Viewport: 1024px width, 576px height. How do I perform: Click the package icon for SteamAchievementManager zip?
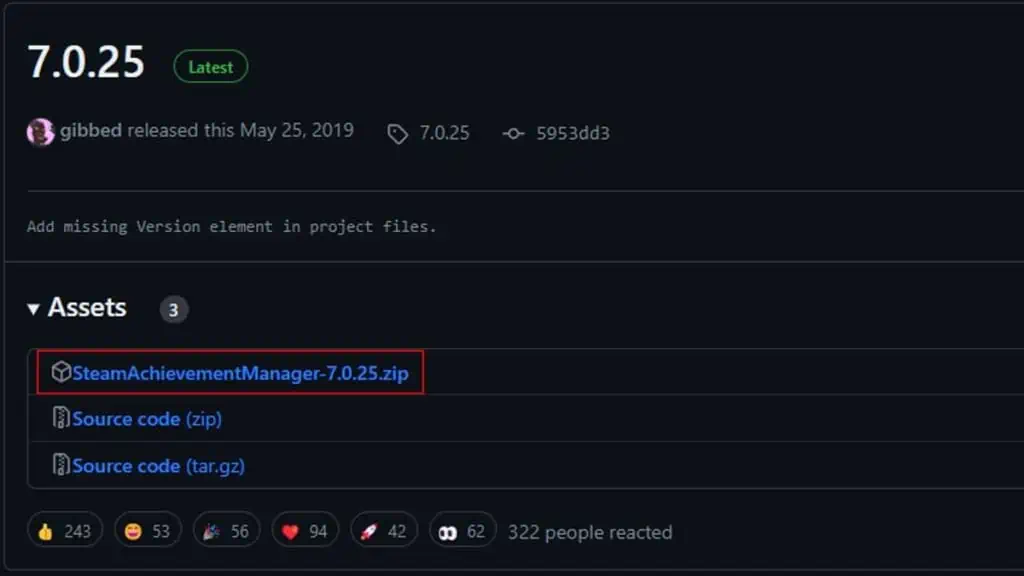61,373
